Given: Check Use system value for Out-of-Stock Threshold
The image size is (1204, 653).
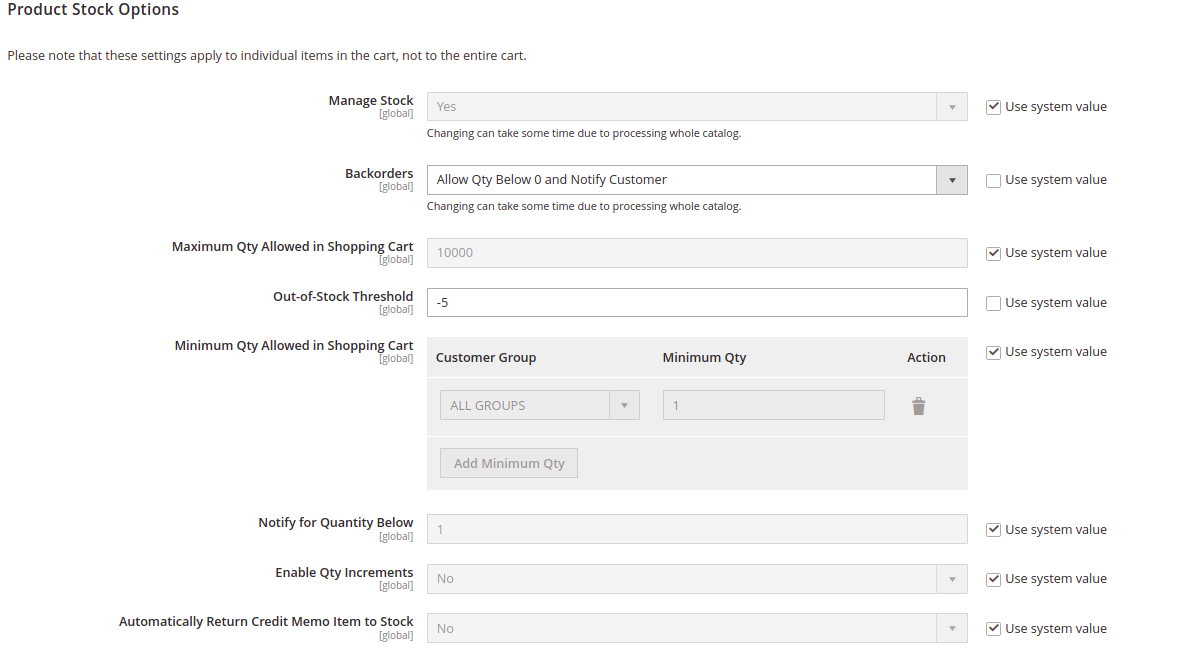Looking at the screenshot, I should (x=993, y=302).
